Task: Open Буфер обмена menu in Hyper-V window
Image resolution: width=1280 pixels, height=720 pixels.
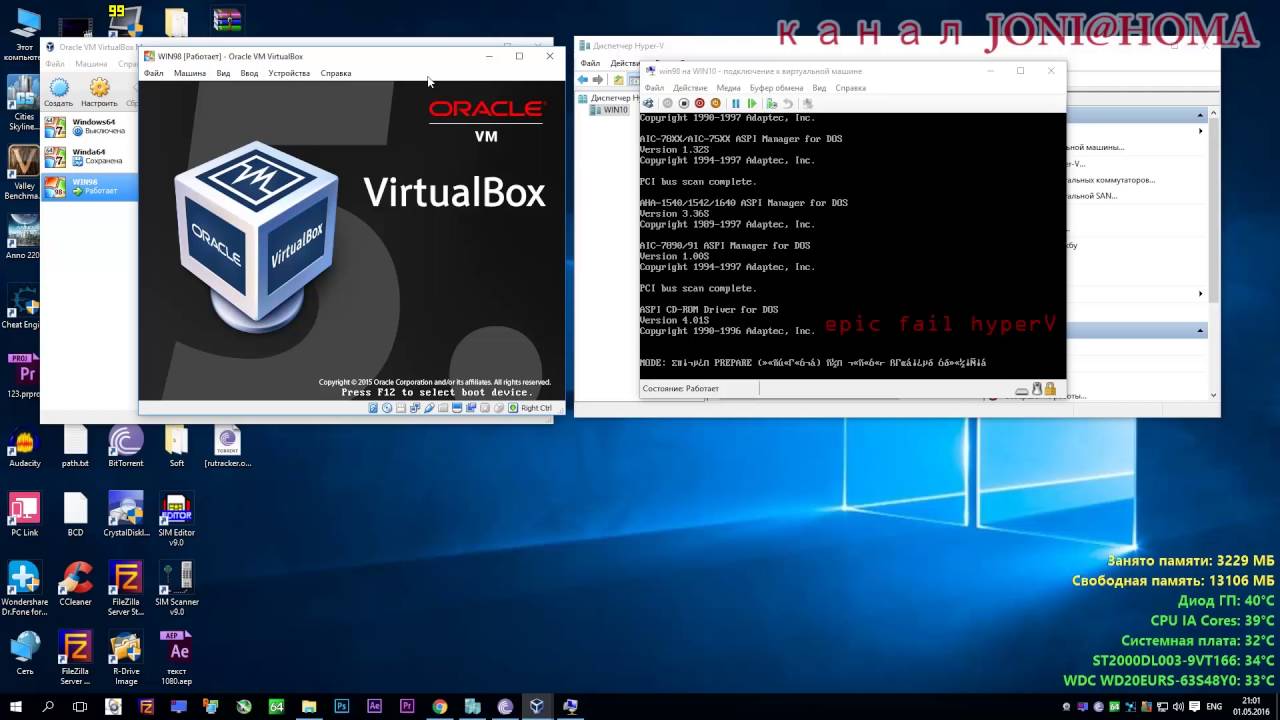Action: 776,88
